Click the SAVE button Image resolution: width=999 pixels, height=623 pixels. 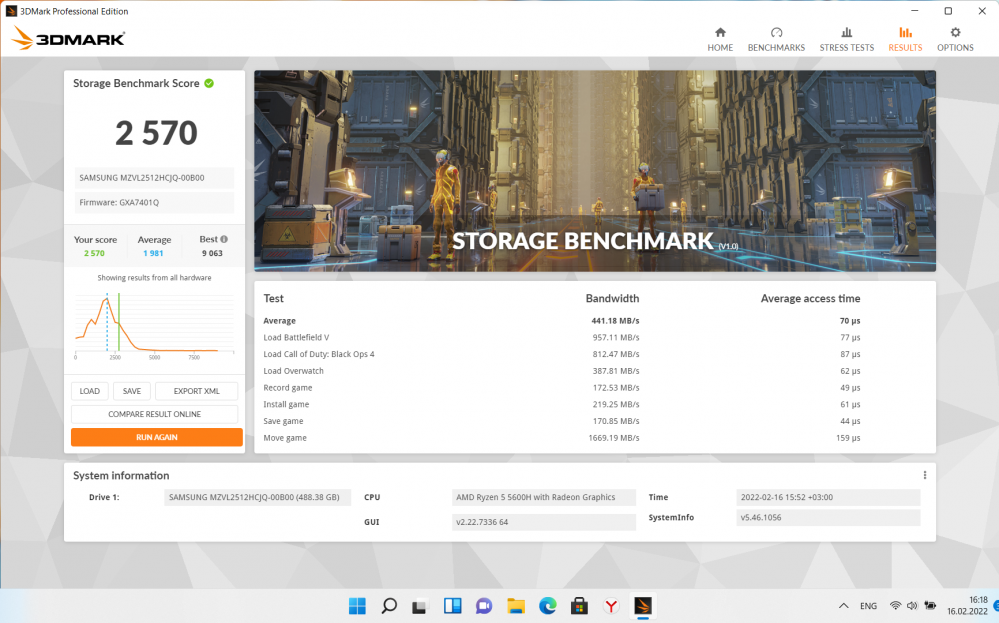coord(132,391)
